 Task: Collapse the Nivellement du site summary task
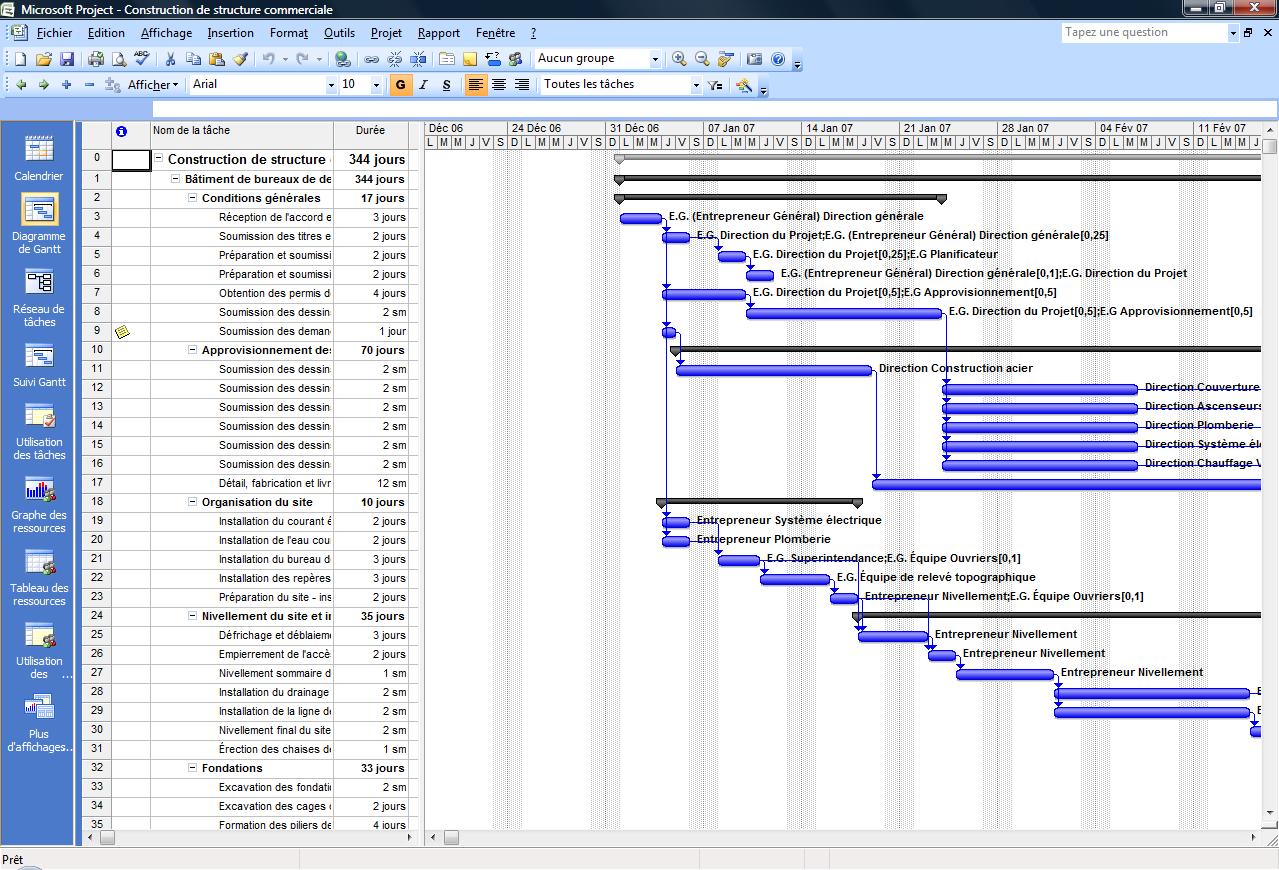pos(193,616)
